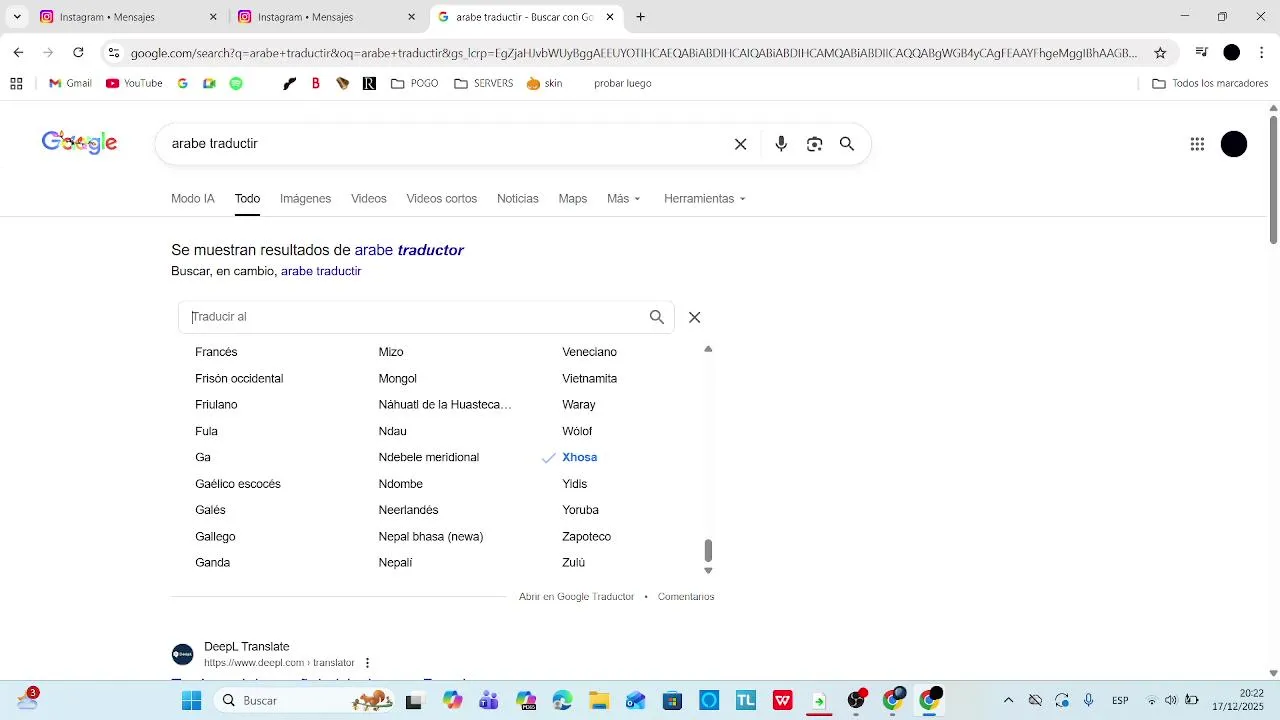Open the media control icon in Chrome toolbar

coord(1202,52)
